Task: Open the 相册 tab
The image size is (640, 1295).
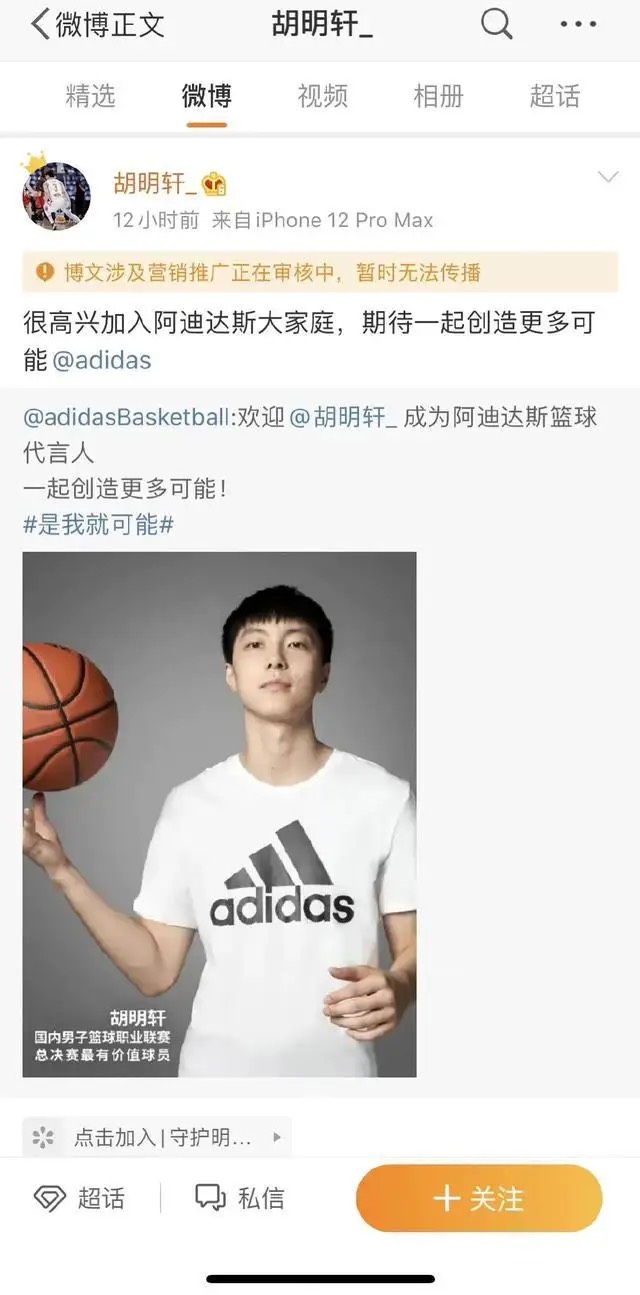Action: pos(439,96)
